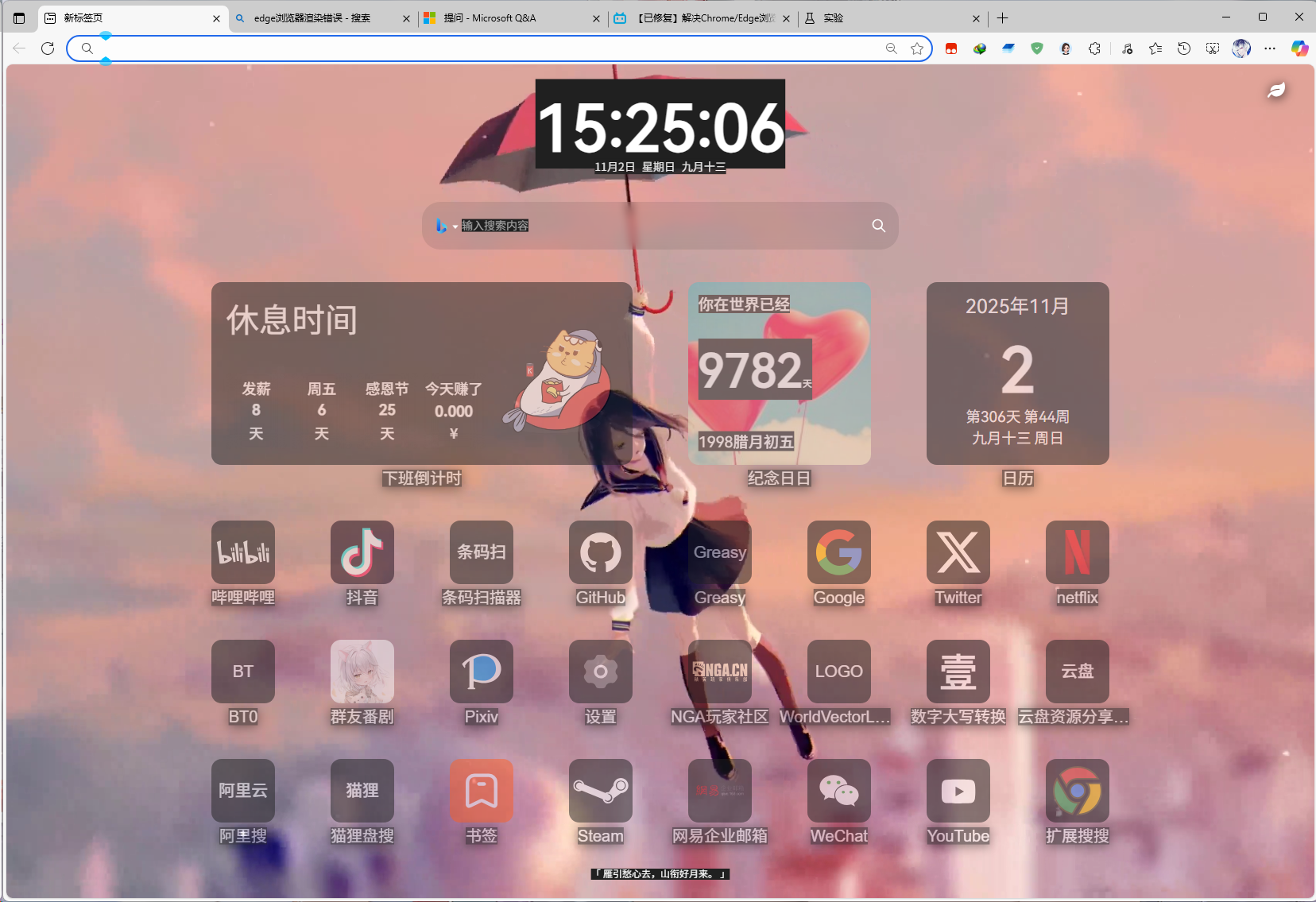Open the Copilot sidebar icon
This screenshot has width=1316, height=902.
click(1300, 48)
